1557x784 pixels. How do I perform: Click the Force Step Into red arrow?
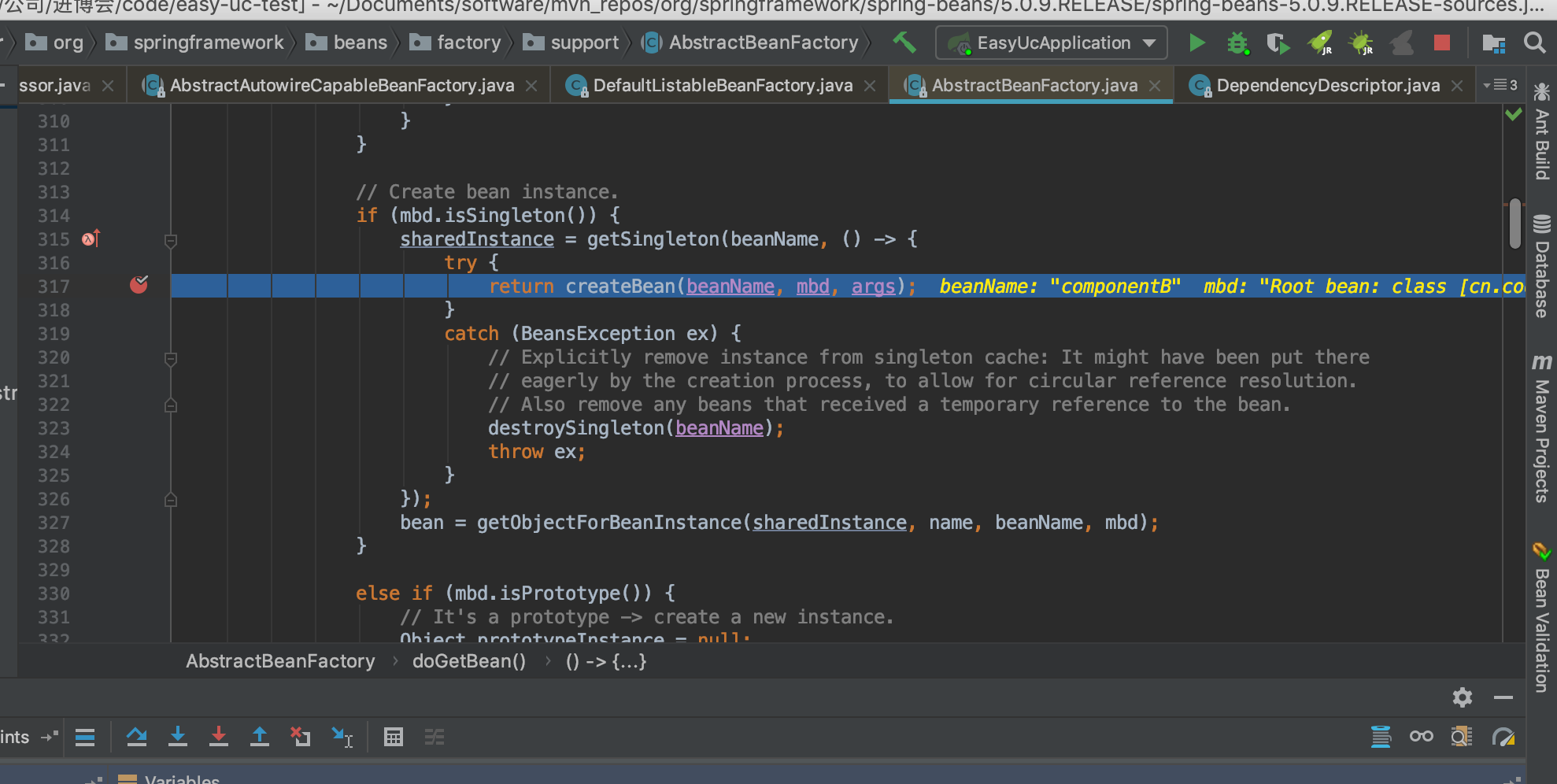pyautogui.click(x=219, y=737)
